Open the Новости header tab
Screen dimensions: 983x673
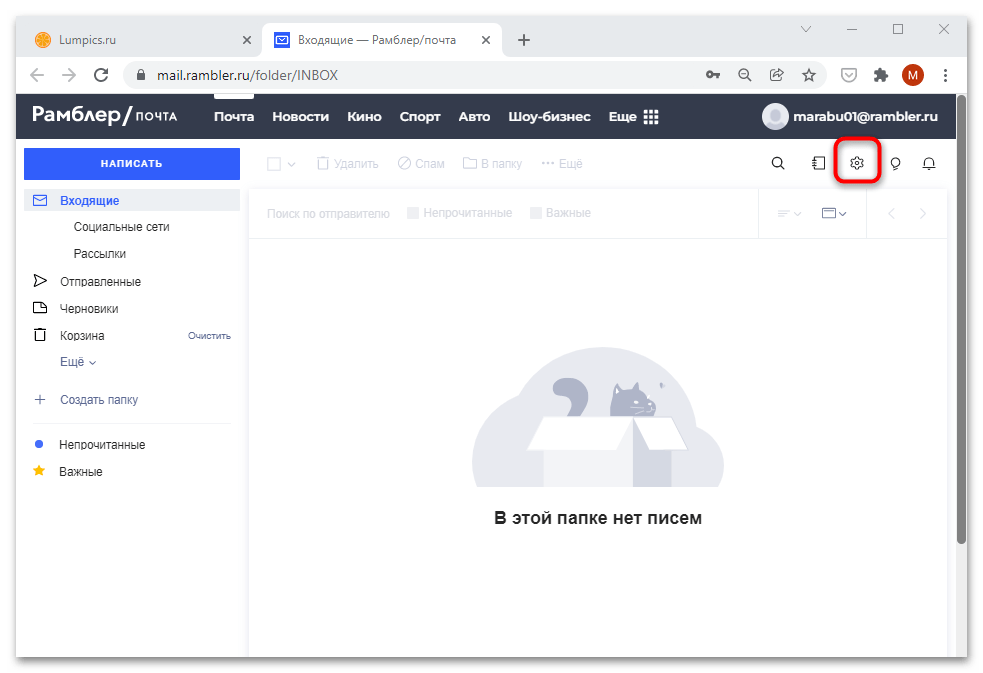(x=300, y=117)
